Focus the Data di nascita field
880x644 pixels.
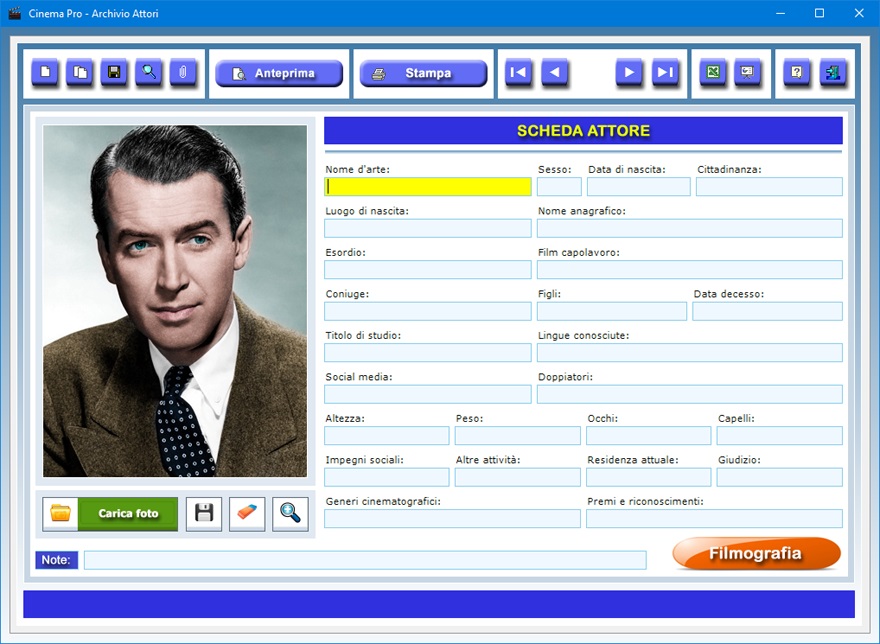point(639,186)
